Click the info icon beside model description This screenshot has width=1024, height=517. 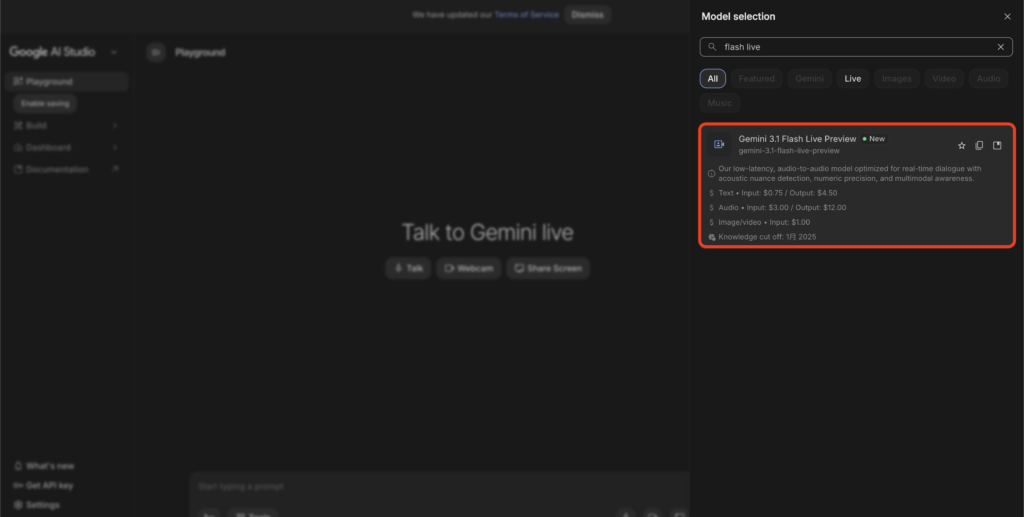pos(712,174)
